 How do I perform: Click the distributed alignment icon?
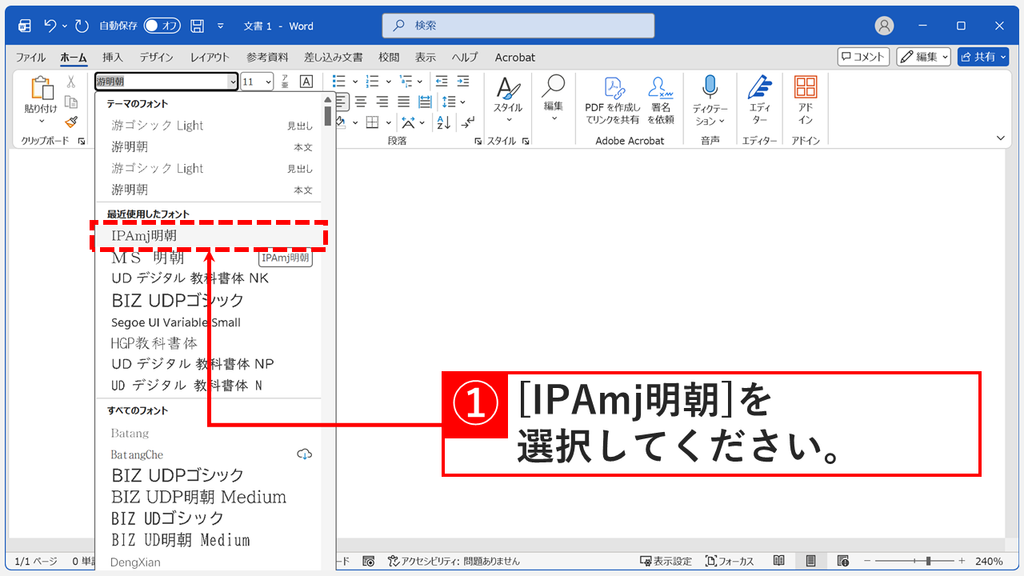click(425, 102)
